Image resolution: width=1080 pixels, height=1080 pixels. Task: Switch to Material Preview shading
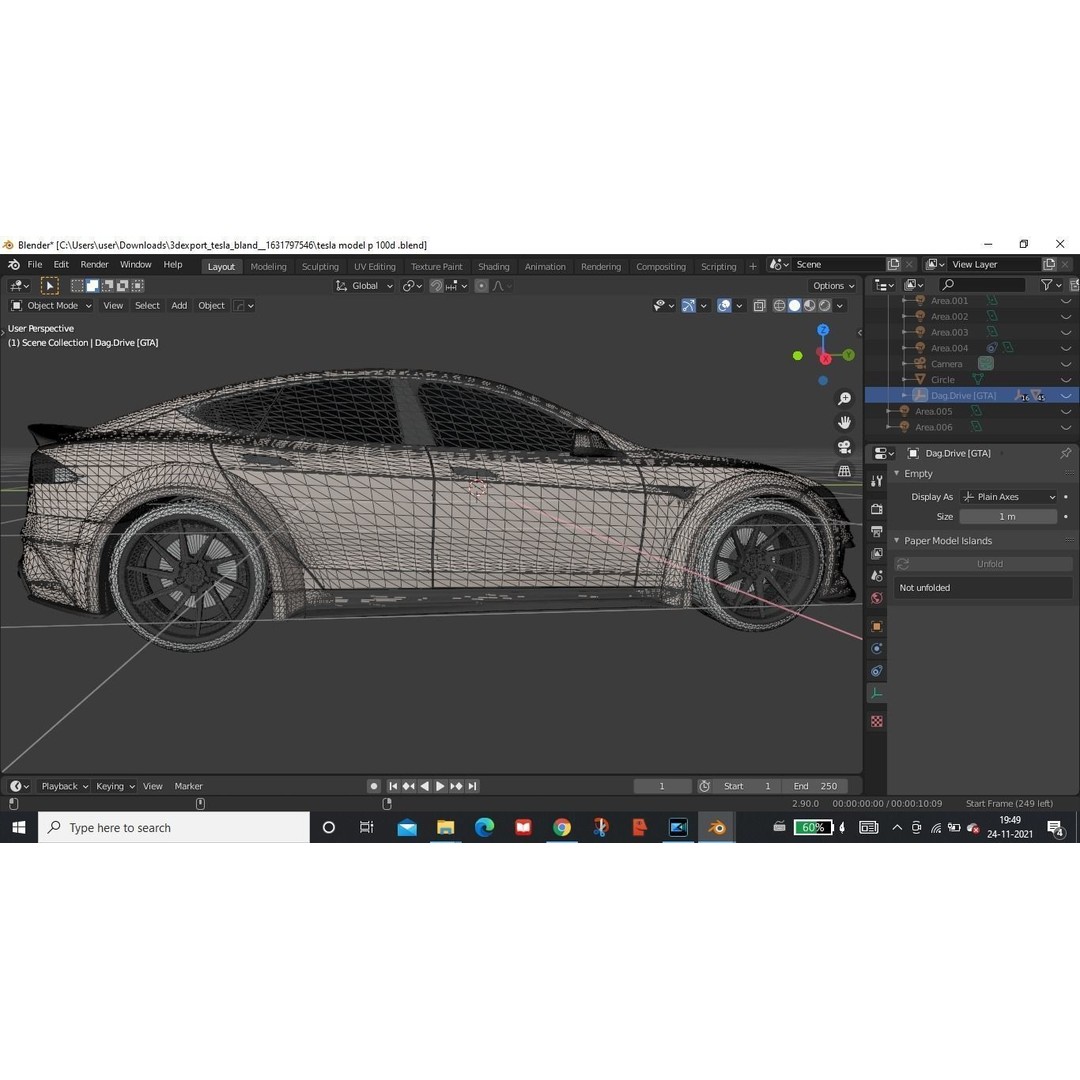click(809, 305)
